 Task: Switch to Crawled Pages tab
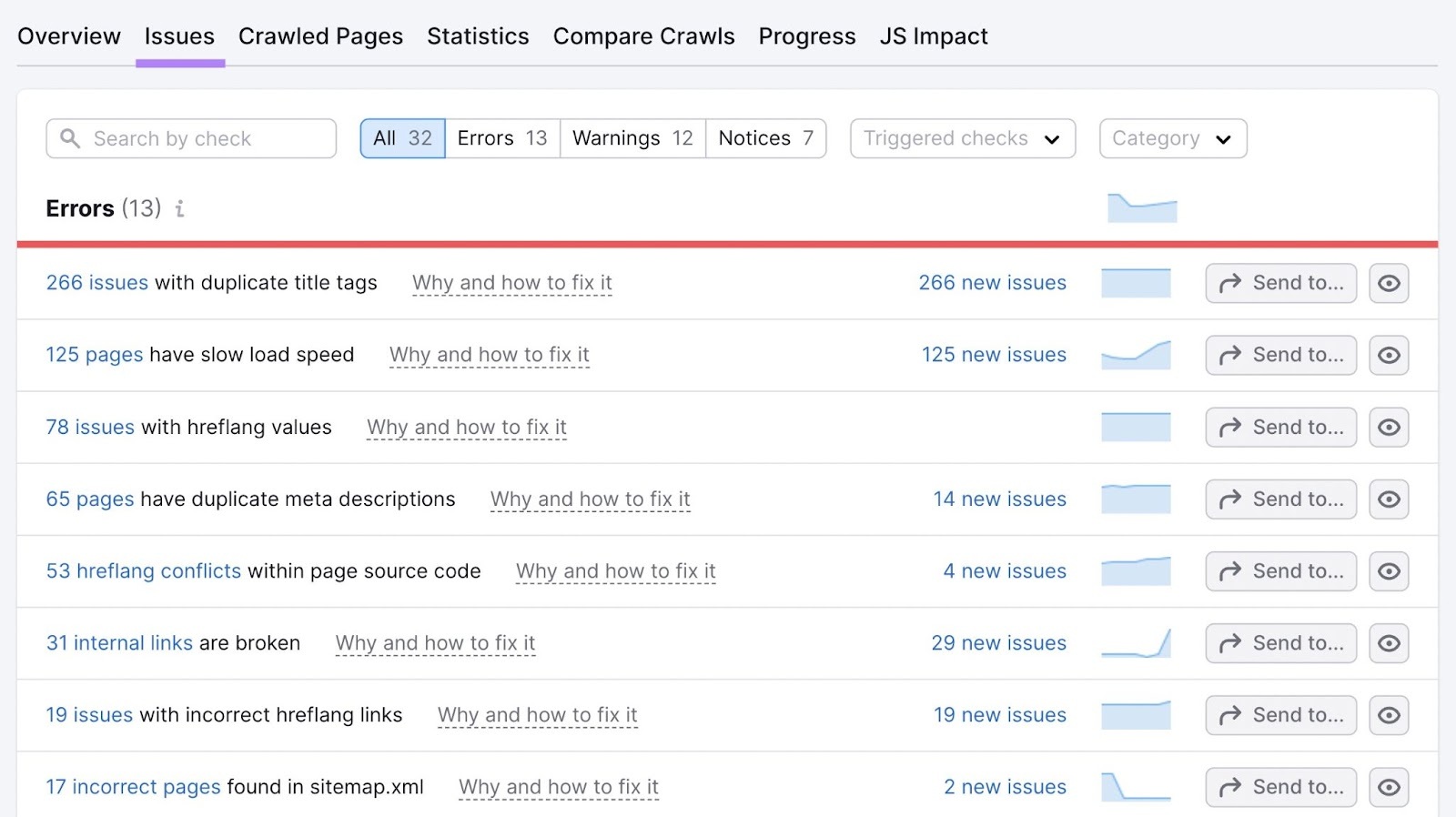[x=320, y=36]
